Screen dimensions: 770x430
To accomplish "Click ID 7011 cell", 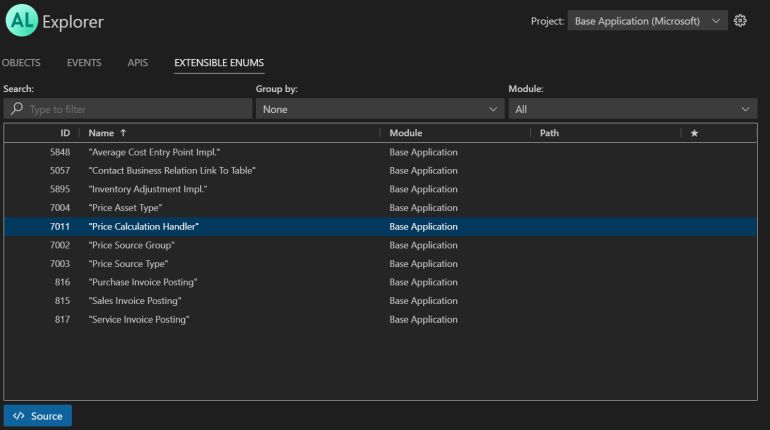I will pyautogui.click(x=60, y=226).
